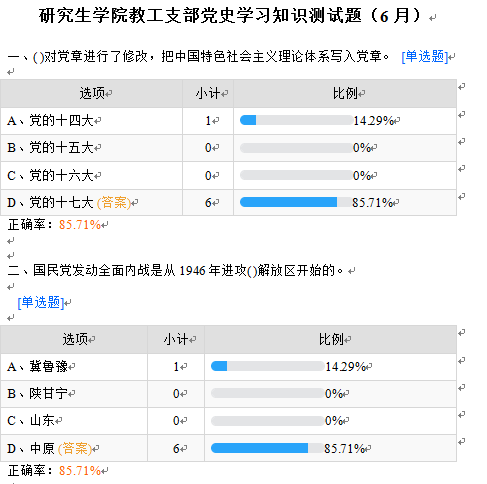Click the 小计 header in second table

pyautogui.click(x=176, y=339)
